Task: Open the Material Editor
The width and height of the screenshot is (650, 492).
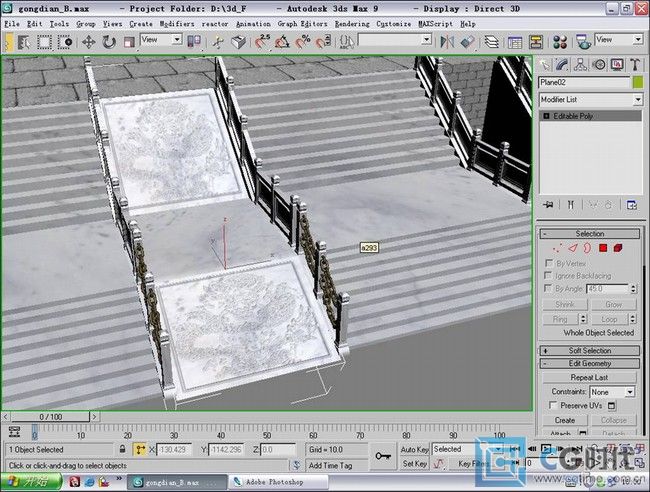Action: pyautogui.click(x=560, y=42)
